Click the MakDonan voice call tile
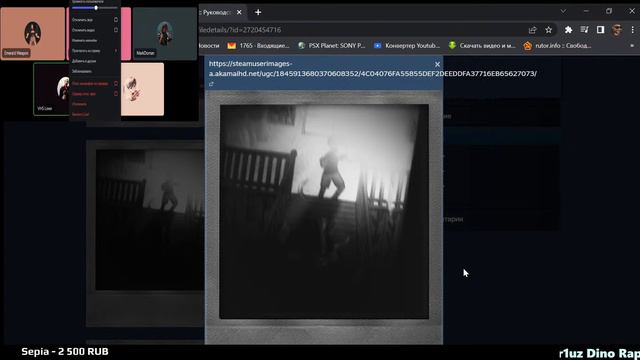Screen dimensions: 640x360 (x=165, y=33)
